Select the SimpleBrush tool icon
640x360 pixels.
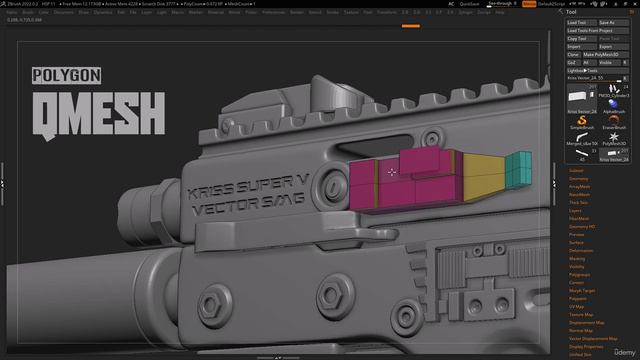[x=582, y=122]
